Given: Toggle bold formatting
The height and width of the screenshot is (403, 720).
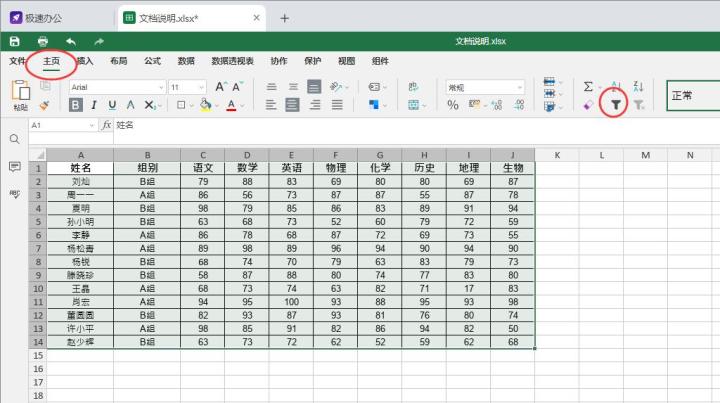Looking at the screenshot, I should tap(75, 104).
